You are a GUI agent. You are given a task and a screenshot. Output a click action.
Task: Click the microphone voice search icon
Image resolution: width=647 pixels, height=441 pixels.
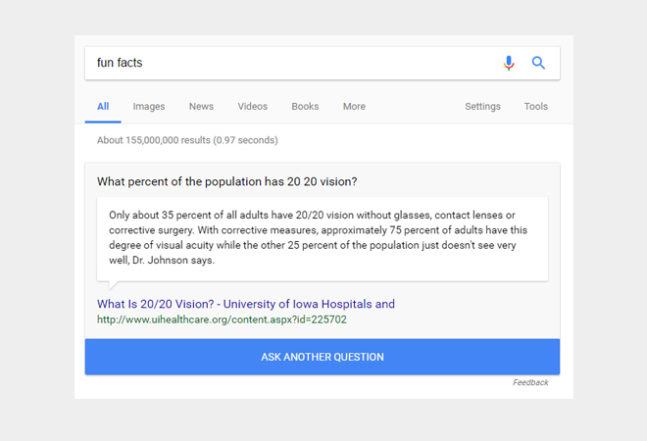pyautogui.click(x=509, y=63)
